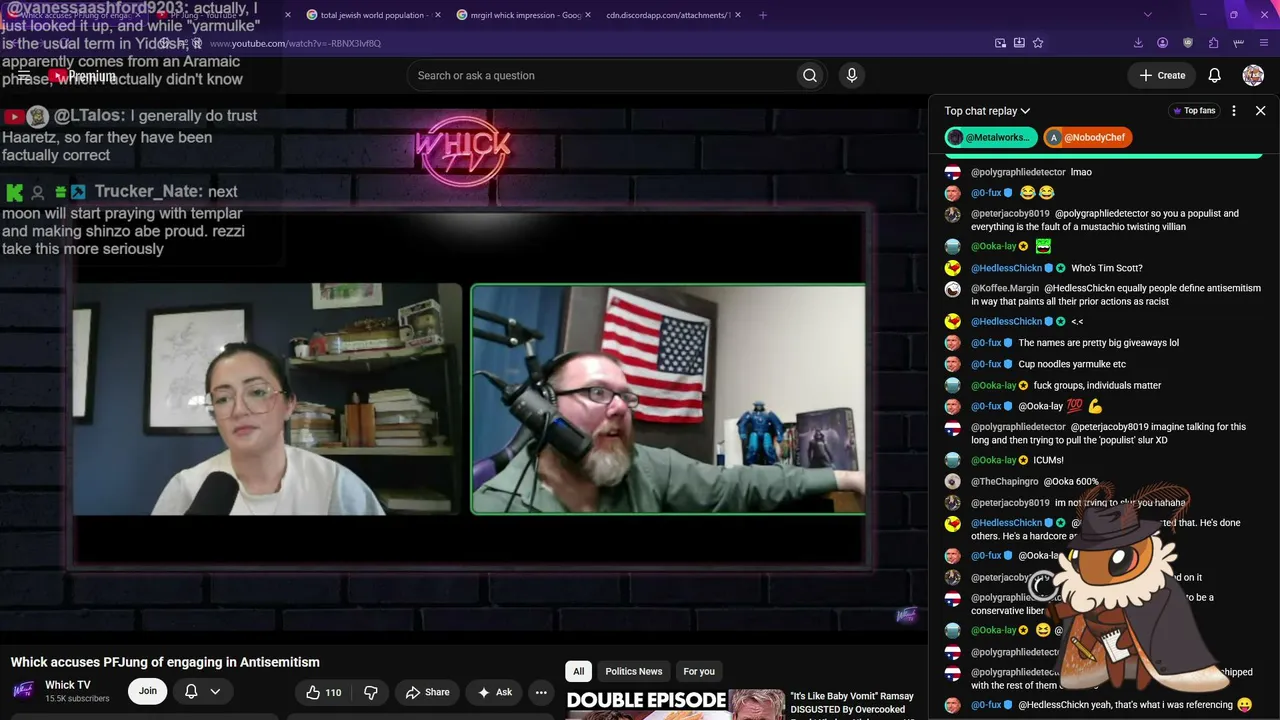Open YouTube notifications bell
1280x720 pixels.
tap(1214, 75)
